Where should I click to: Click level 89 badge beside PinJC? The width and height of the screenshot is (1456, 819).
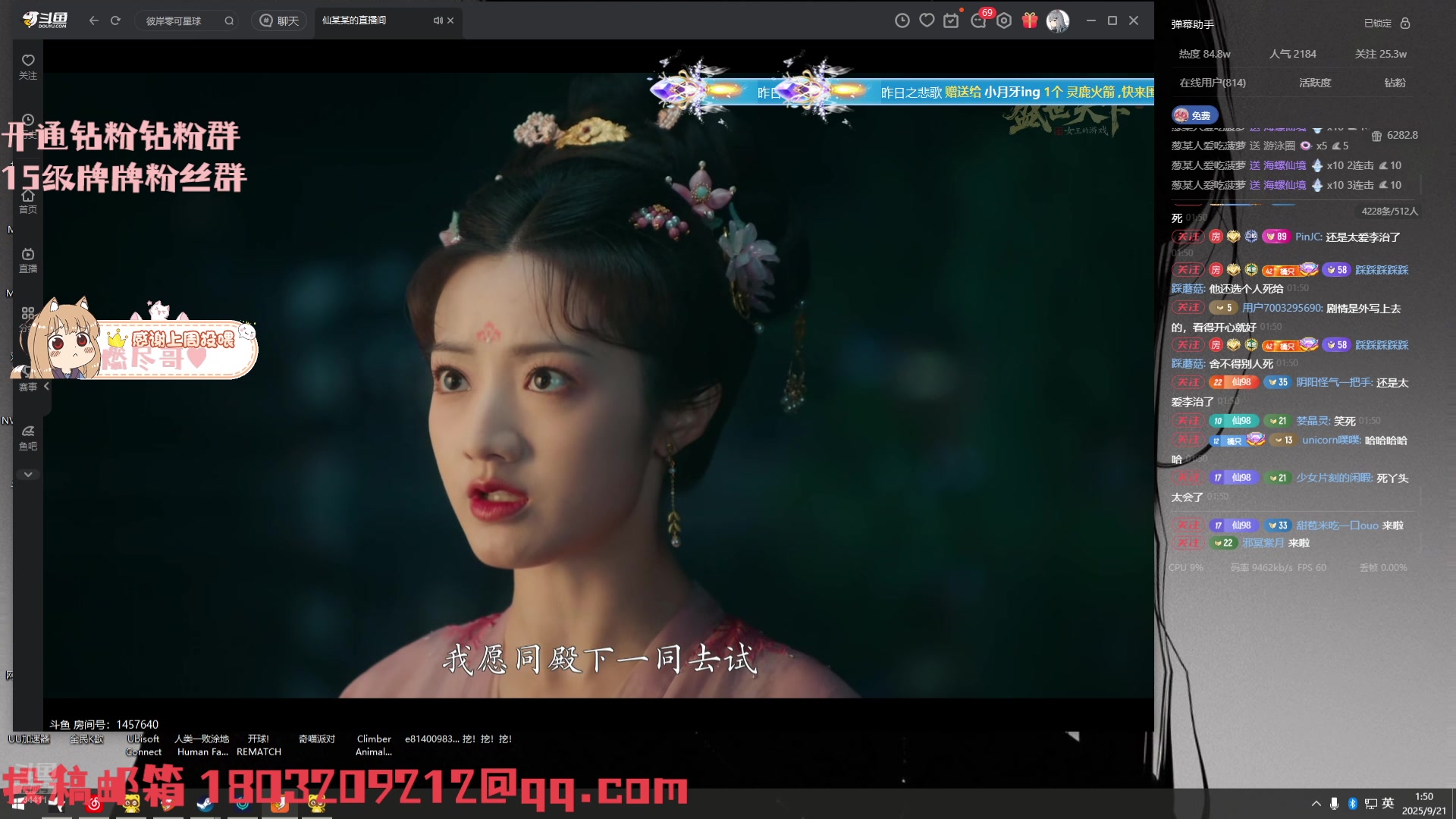coord(1277,237)
